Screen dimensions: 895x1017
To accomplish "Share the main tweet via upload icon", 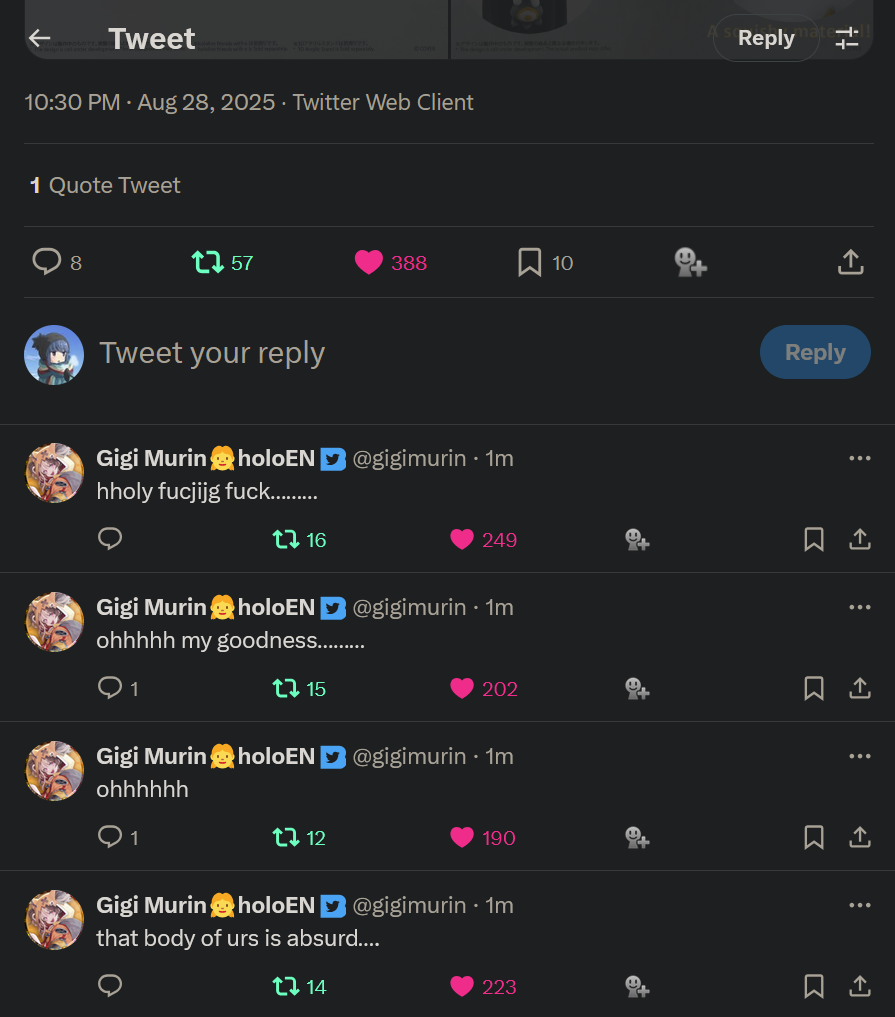I will [x=850, y=262].
